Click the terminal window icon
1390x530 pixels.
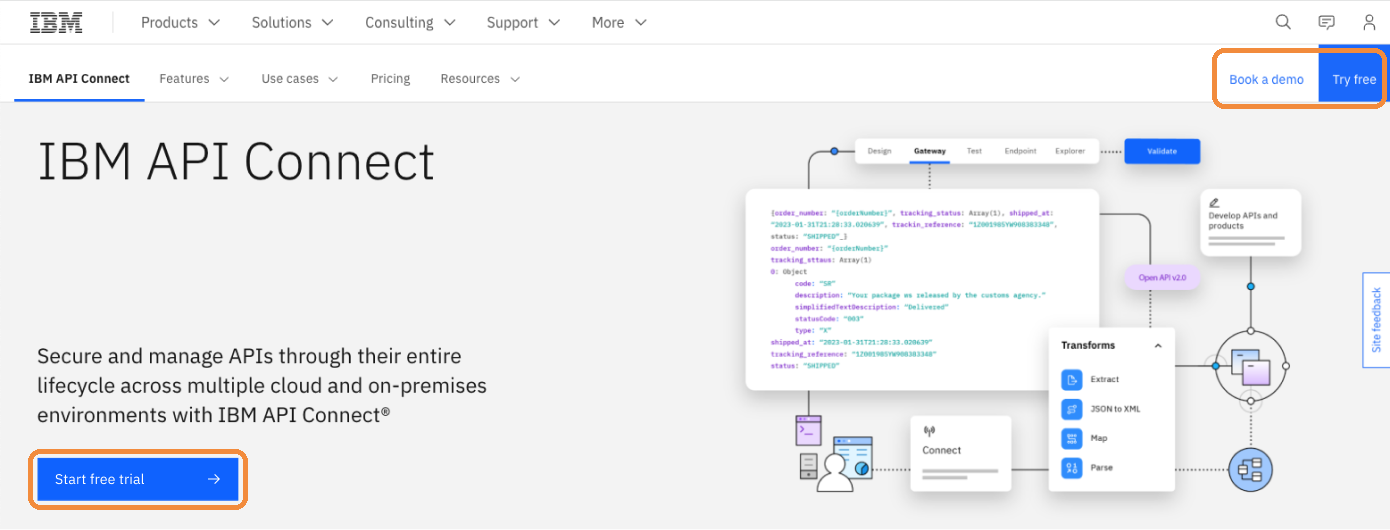click(x=808, y=430)
